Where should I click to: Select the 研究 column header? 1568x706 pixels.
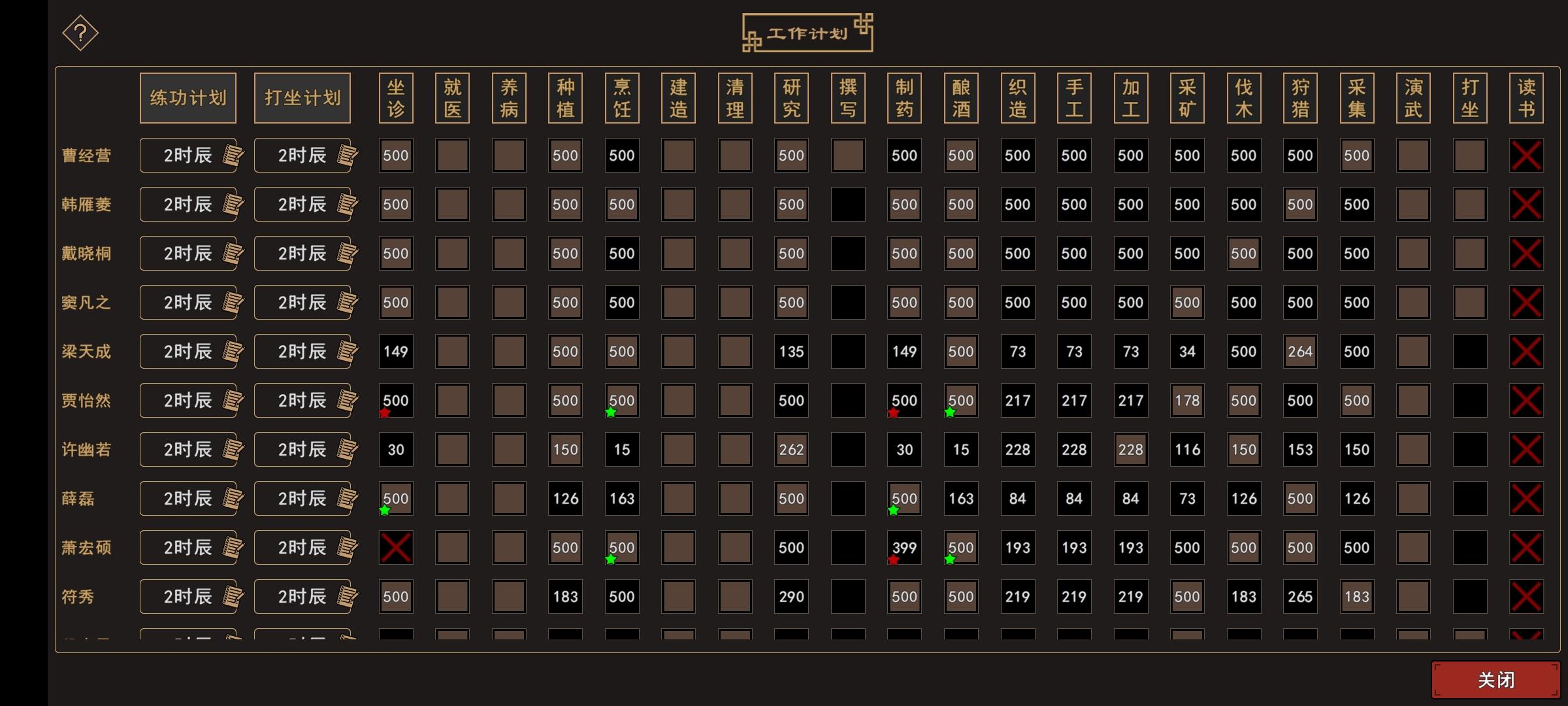(x=791, y=98)
